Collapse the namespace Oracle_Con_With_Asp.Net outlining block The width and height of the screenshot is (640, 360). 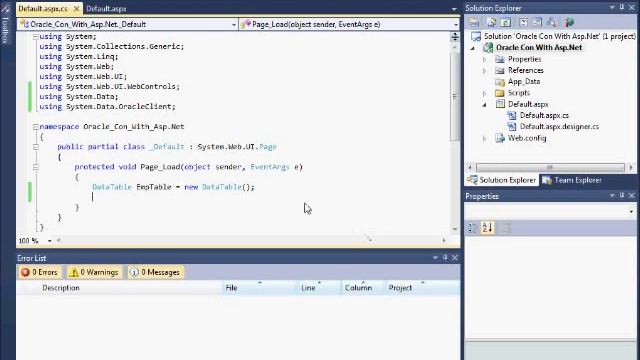tap(36, 127)
